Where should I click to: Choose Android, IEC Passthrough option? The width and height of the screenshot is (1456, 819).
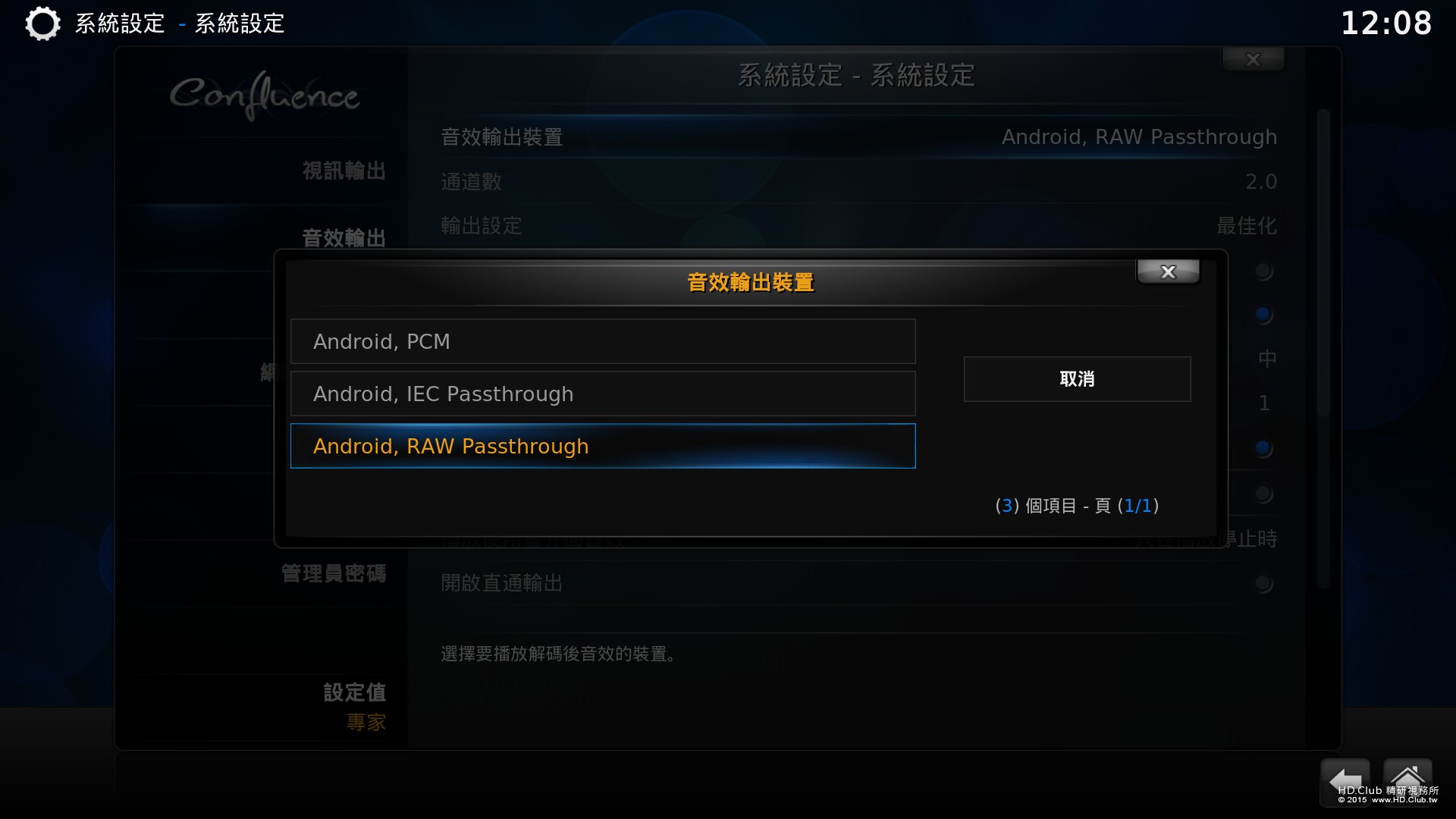click(x=603, y=394)
